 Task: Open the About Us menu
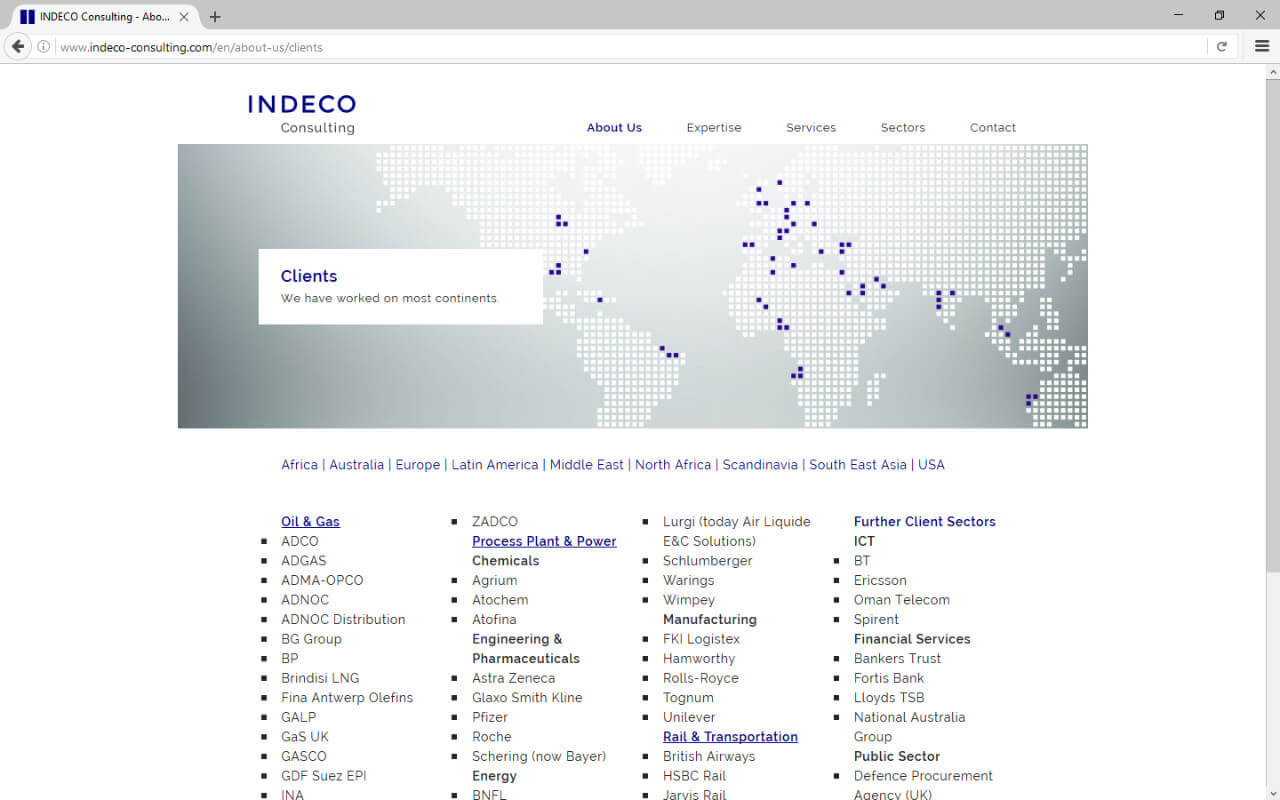click(614, 128)
